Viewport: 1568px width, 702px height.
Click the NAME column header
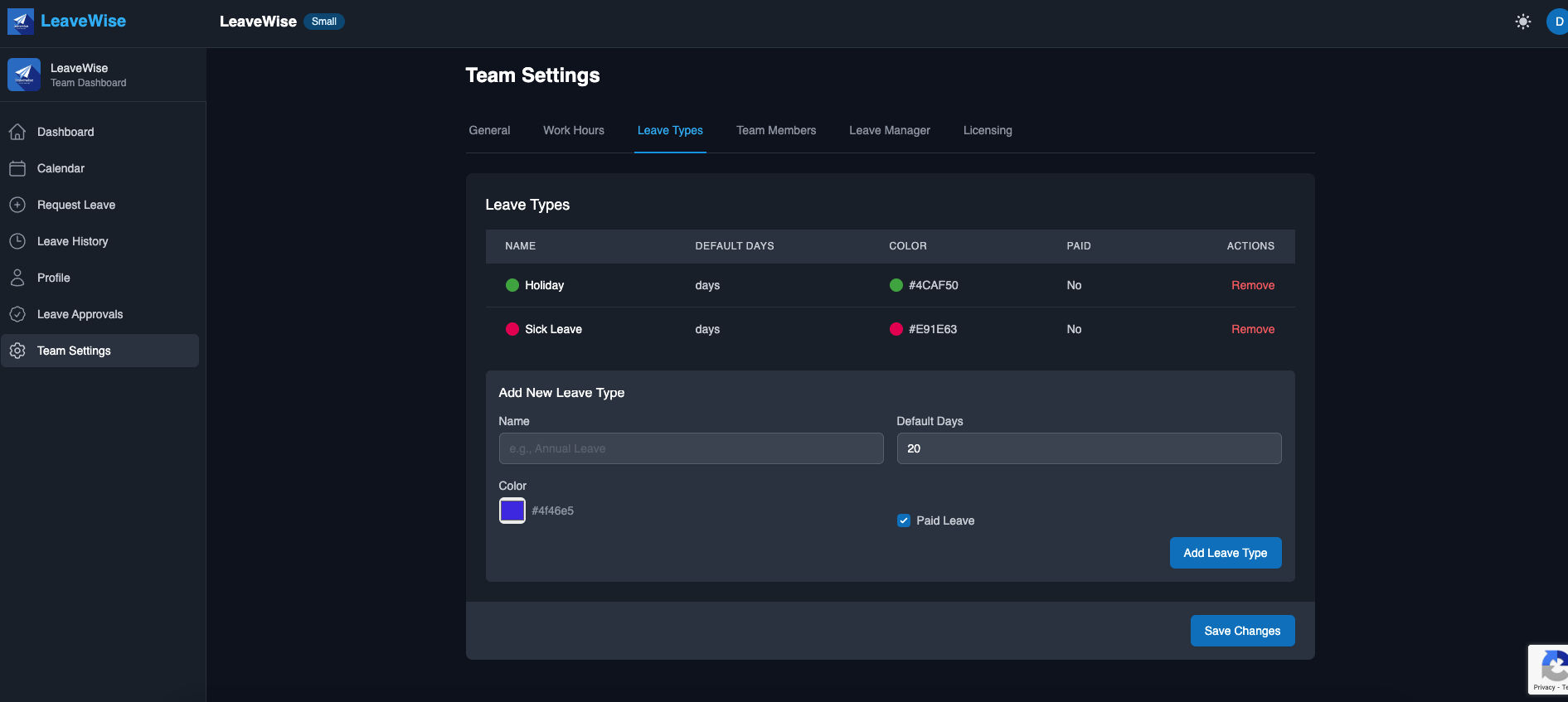click(x=521, y=246)
